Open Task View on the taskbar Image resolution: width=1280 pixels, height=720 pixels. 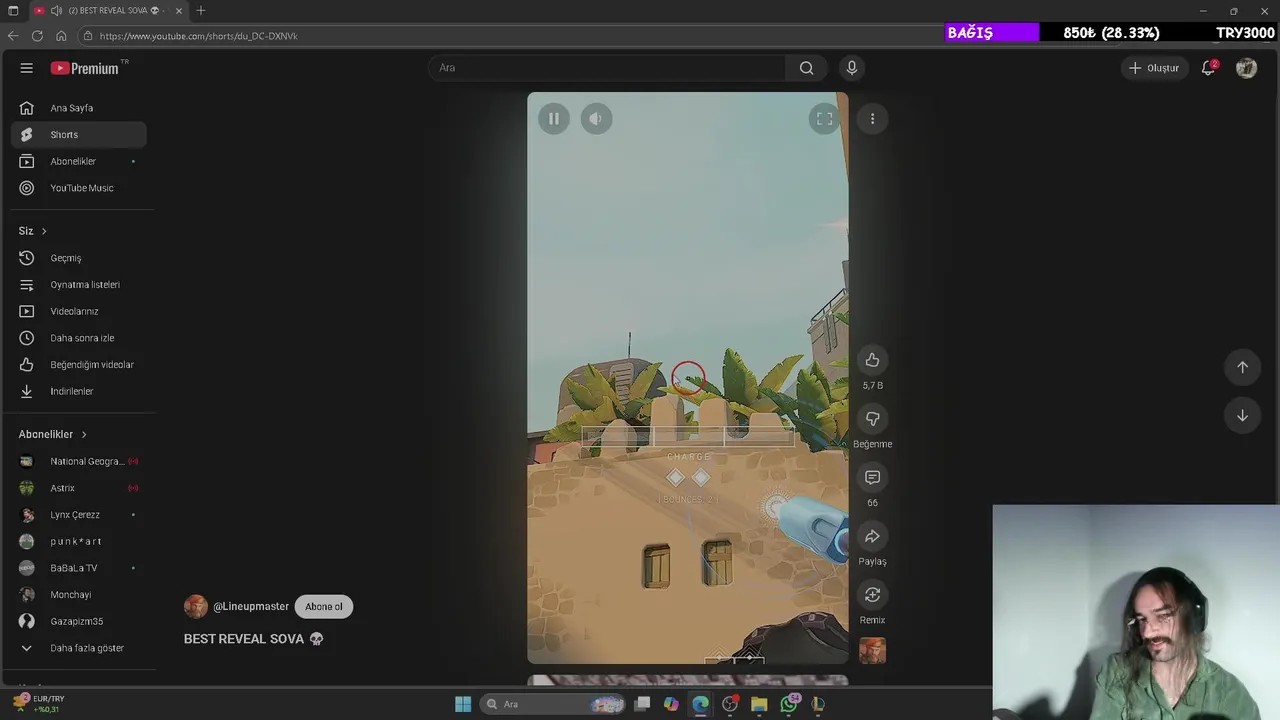(x=642, y=704)
